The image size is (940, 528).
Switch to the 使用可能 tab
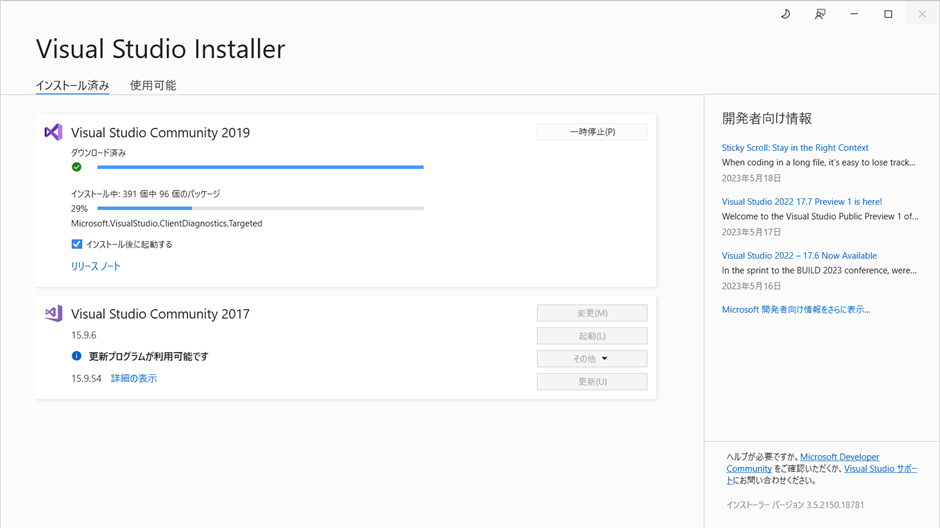pos(153,86)
